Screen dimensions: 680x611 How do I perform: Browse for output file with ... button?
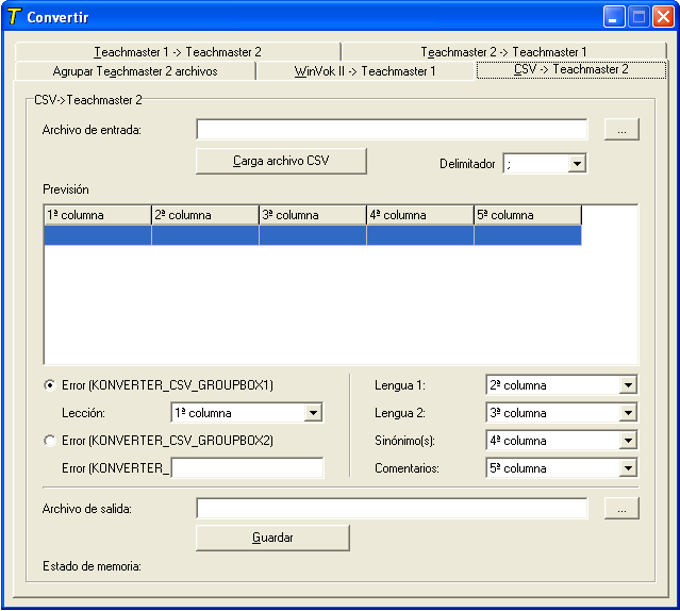point(621,508)
